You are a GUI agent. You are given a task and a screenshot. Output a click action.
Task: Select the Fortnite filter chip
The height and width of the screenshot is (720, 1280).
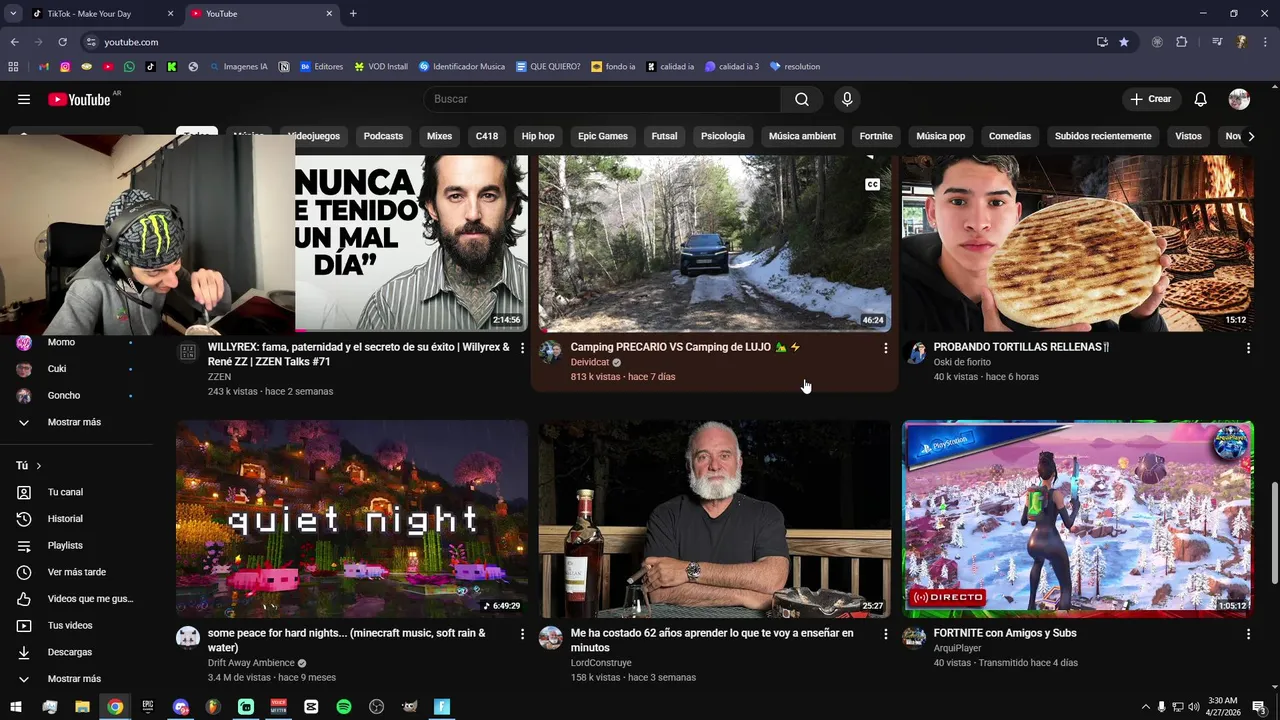876,136
